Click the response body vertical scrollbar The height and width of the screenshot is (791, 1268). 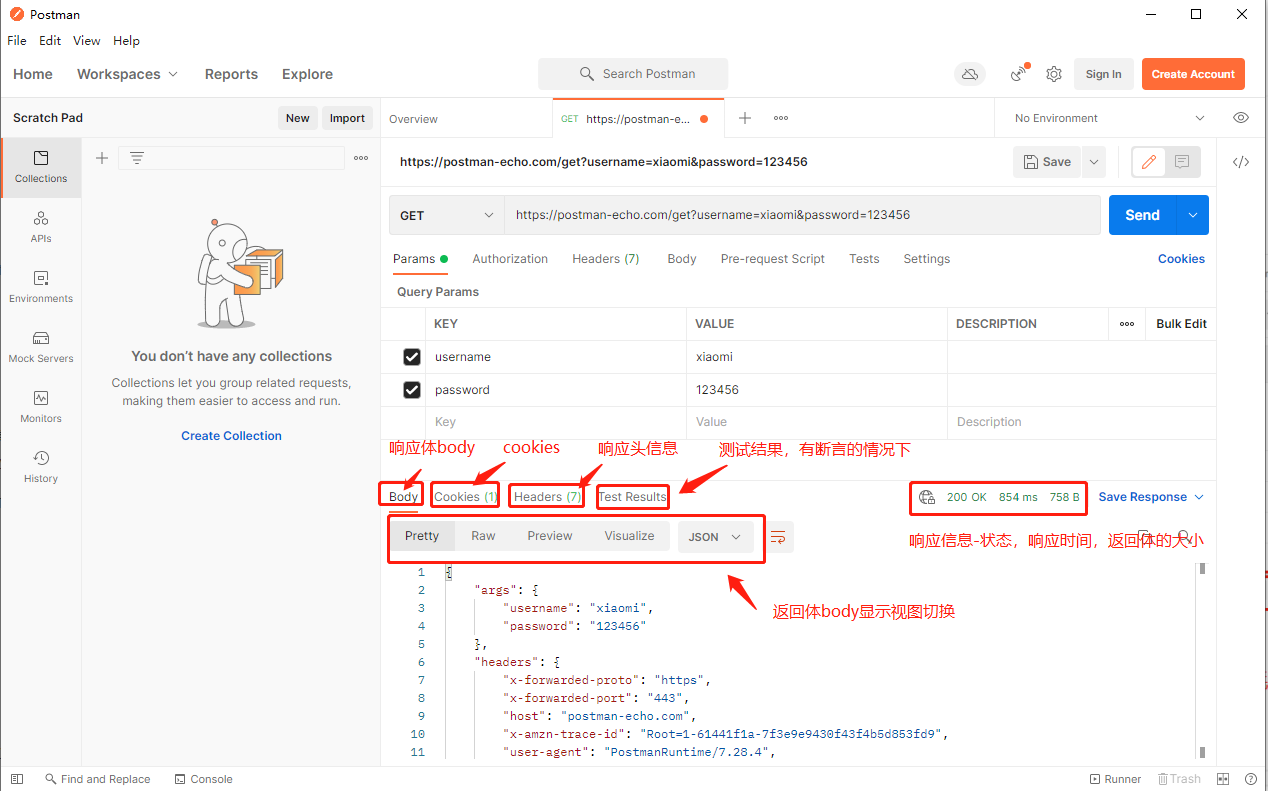1202,660
